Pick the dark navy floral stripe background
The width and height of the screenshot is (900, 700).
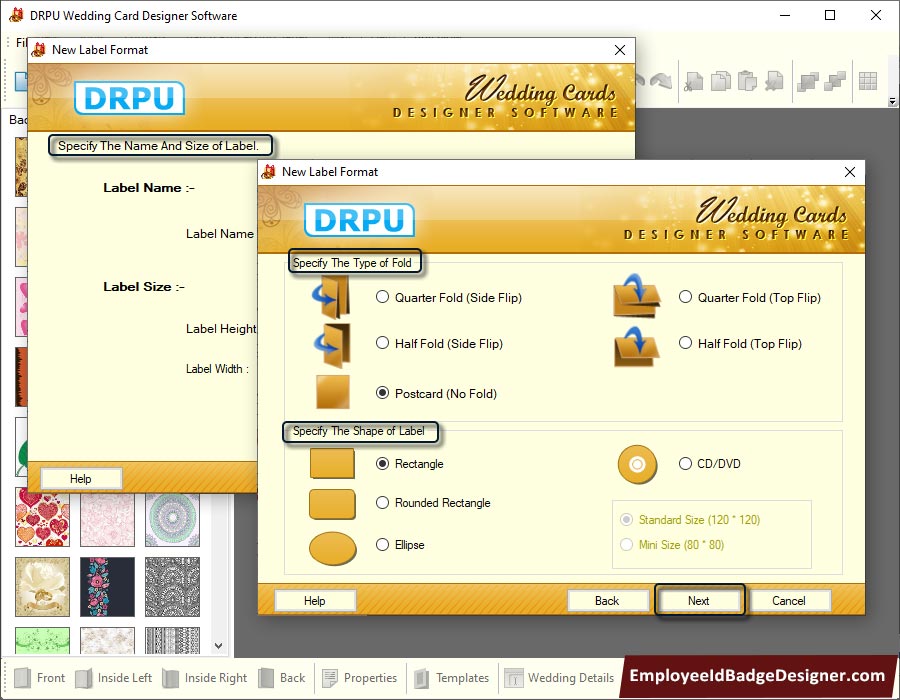click(x=107, y=586)
